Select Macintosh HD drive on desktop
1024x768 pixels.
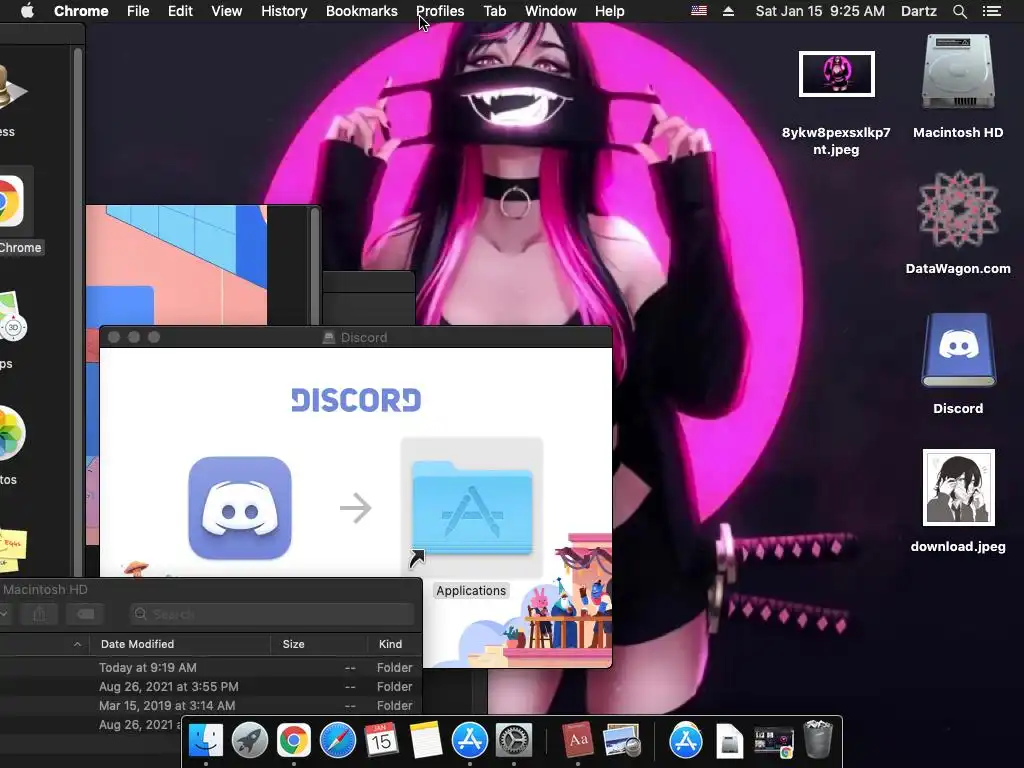coord(958,72)
